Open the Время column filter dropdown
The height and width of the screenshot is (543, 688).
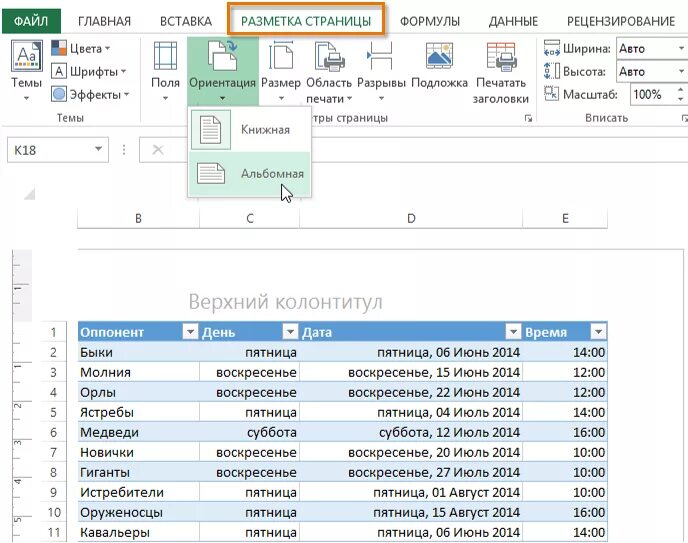[x=598, y=332]
